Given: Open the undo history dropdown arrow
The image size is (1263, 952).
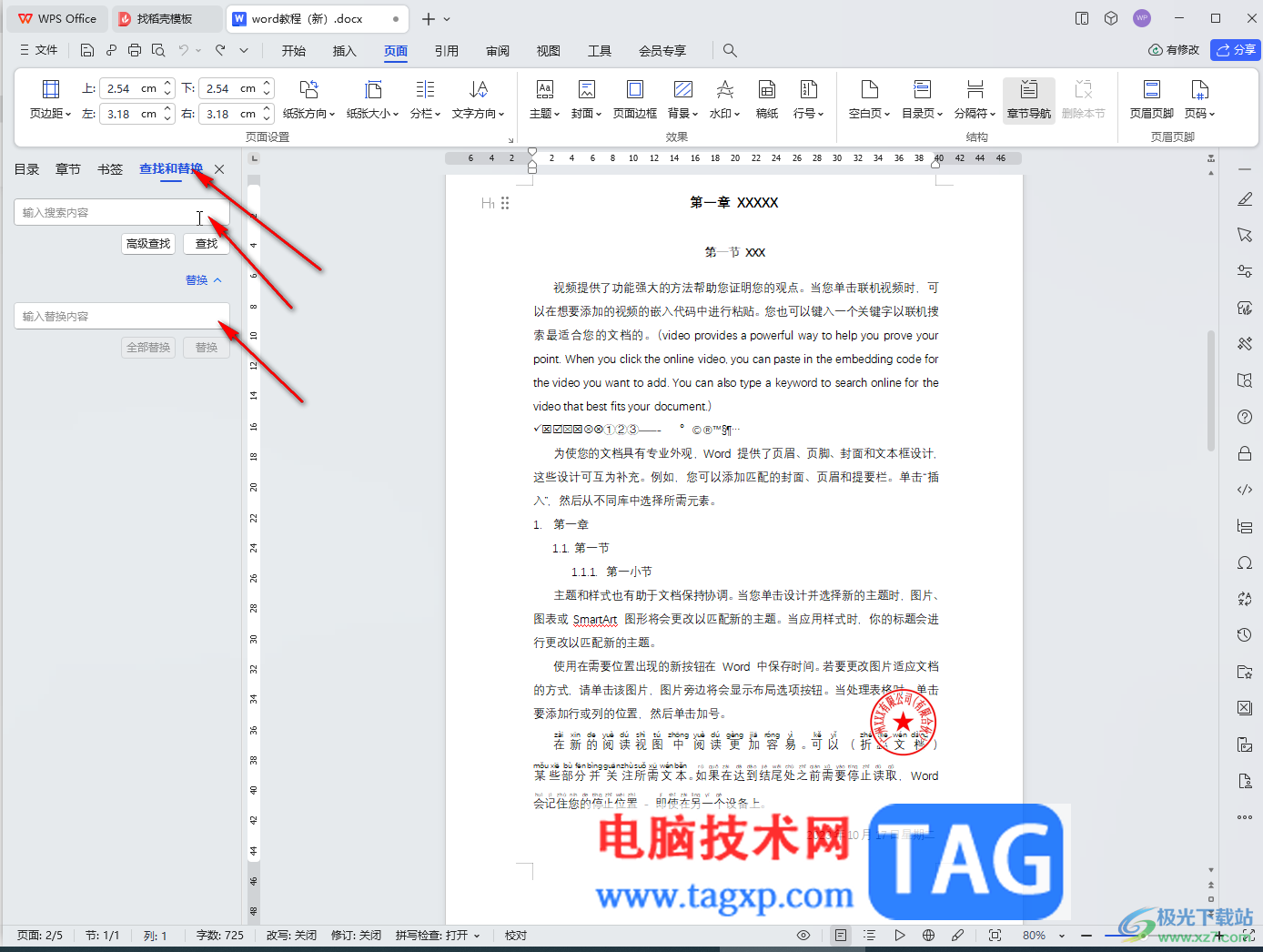Looking at the screenshot, I should point(198,50).
